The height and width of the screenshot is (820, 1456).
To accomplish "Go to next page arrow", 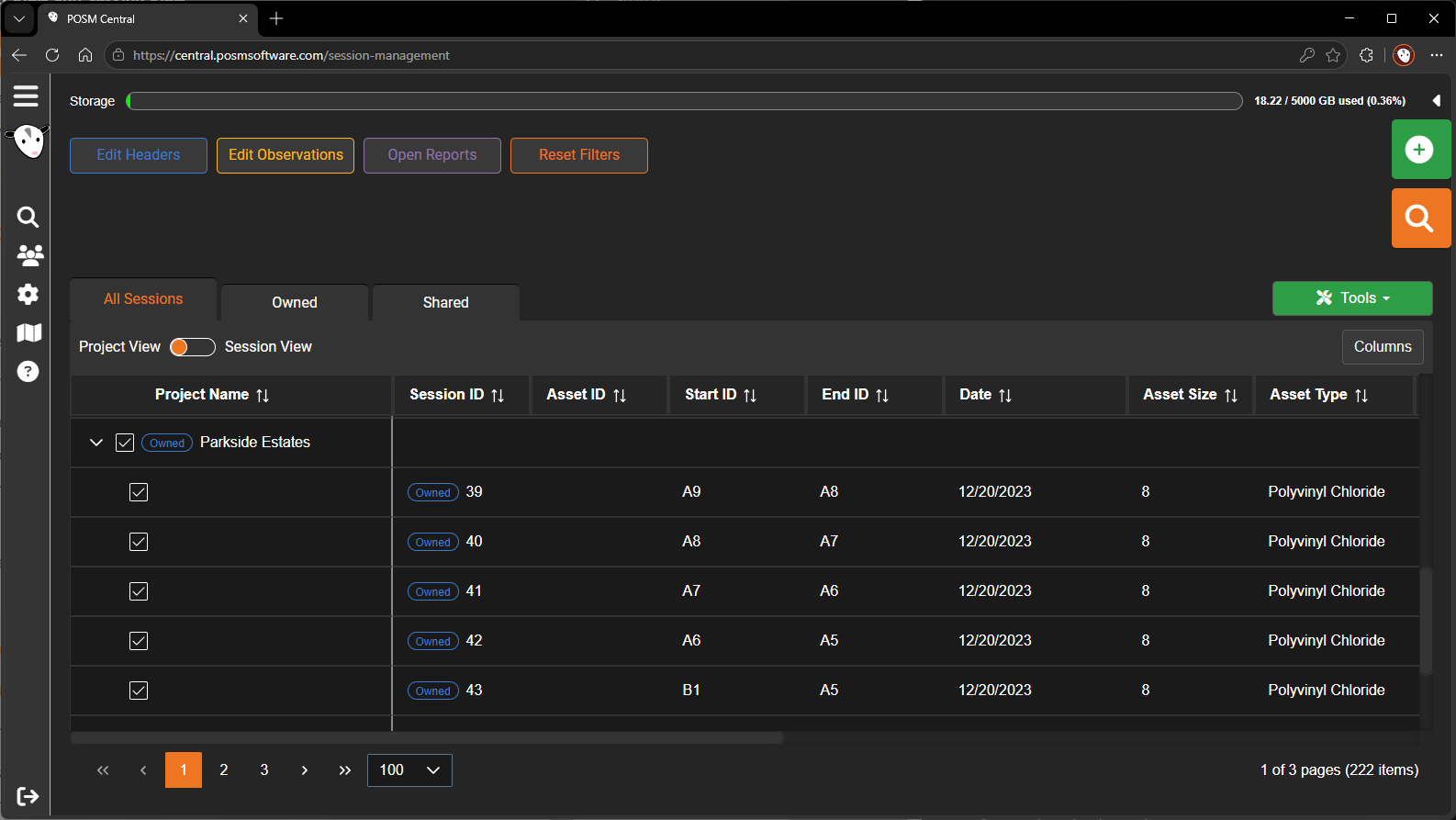I will (305, 770).
